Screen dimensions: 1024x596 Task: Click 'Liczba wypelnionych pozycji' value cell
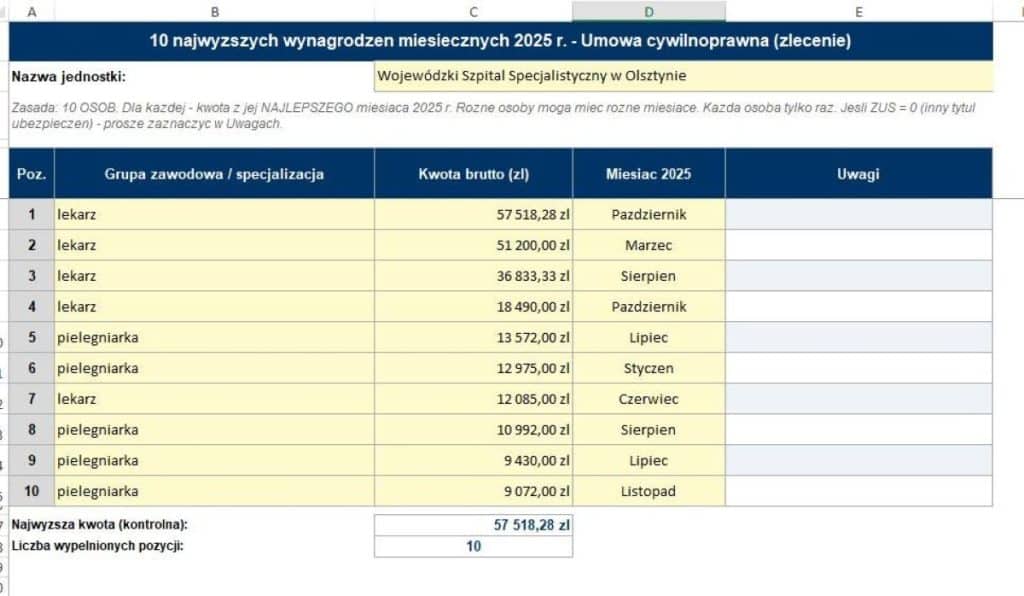pos(473,546)
